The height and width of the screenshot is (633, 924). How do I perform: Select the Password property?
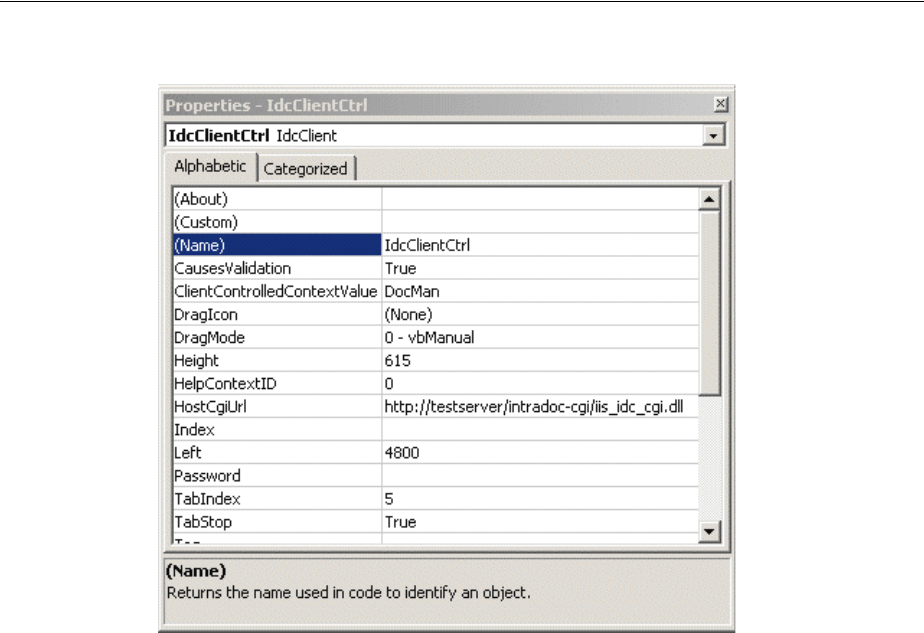(x=277, y=475)
